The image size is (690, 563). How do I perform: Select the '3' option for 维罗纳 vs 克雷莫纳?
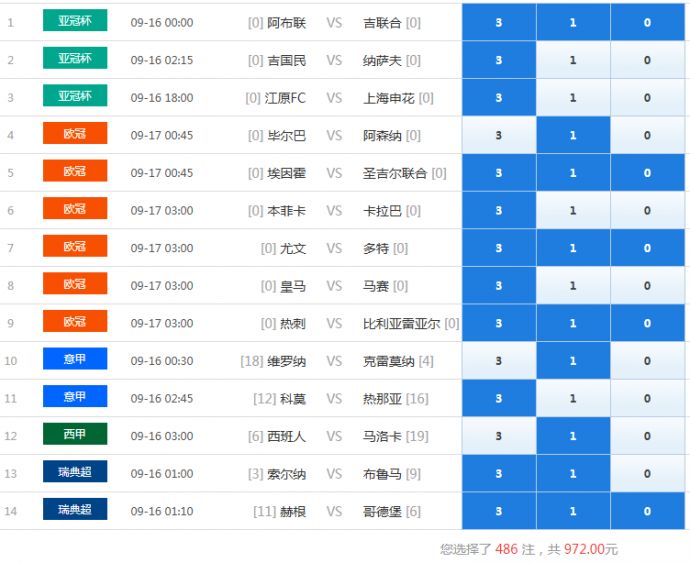point(499,361)
